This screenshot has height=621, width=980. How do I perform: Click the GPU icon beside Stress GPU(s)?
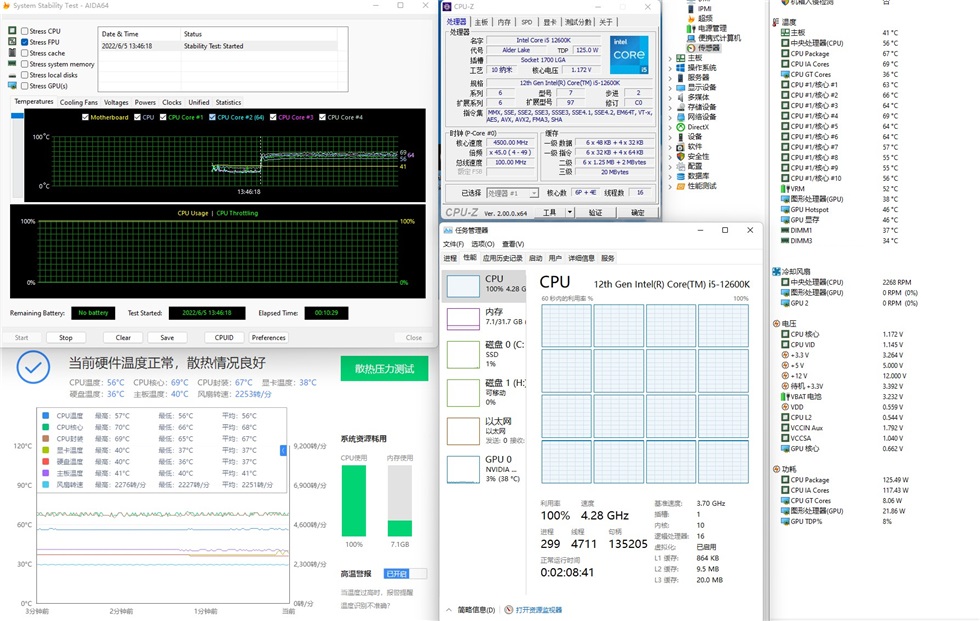point(12,85)
